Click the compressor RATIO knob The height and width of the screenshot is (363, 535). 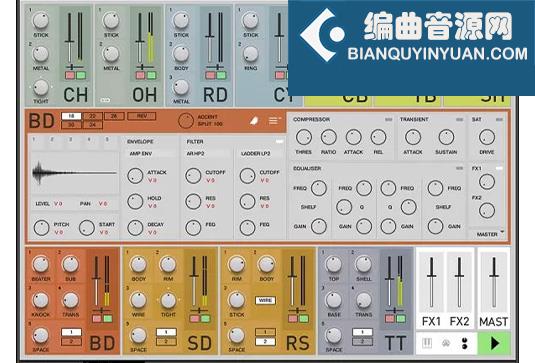pos(329,137)
